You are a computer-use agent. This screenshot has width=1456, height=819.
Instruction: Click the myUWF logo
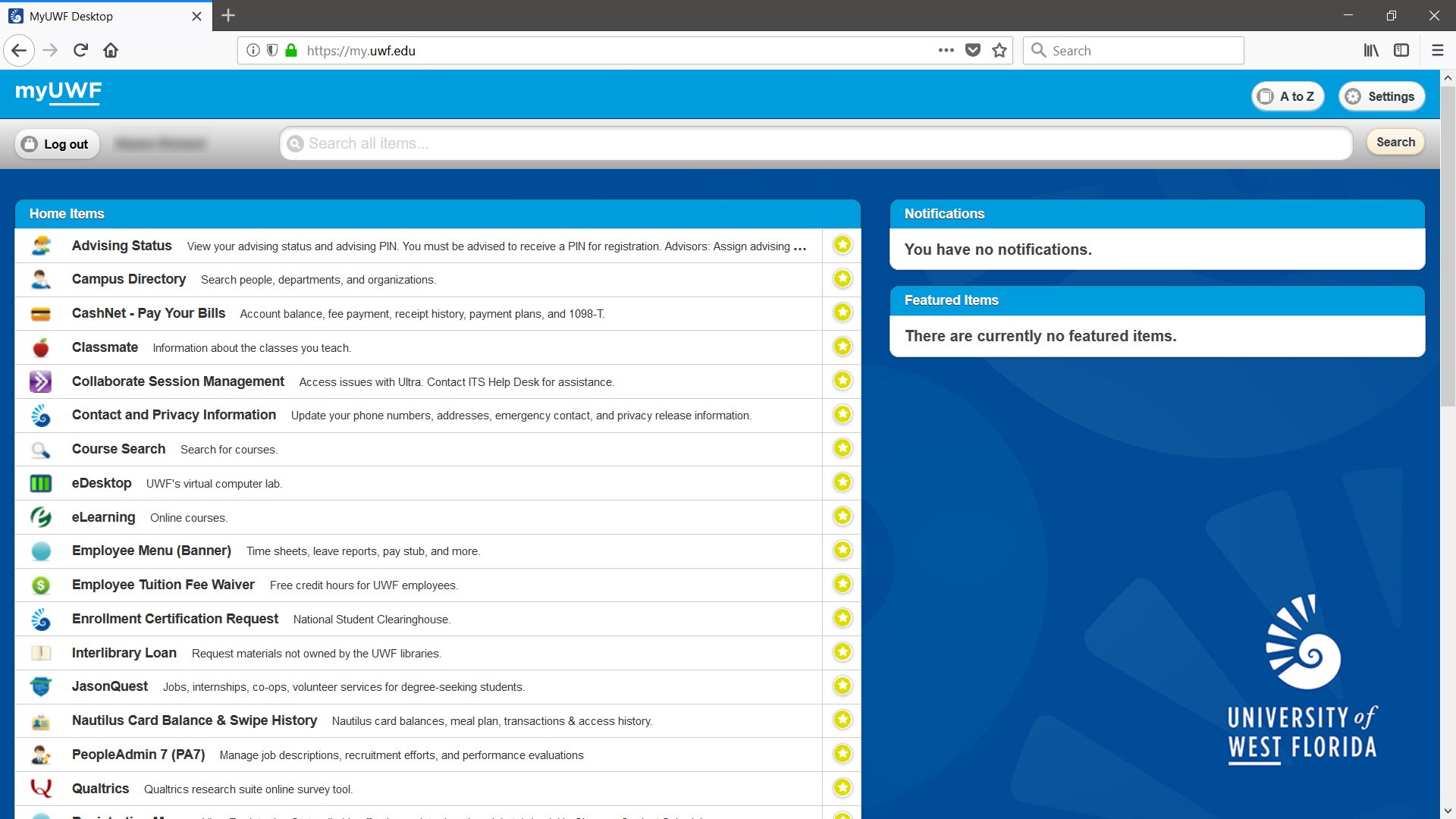tap(58, 93)
